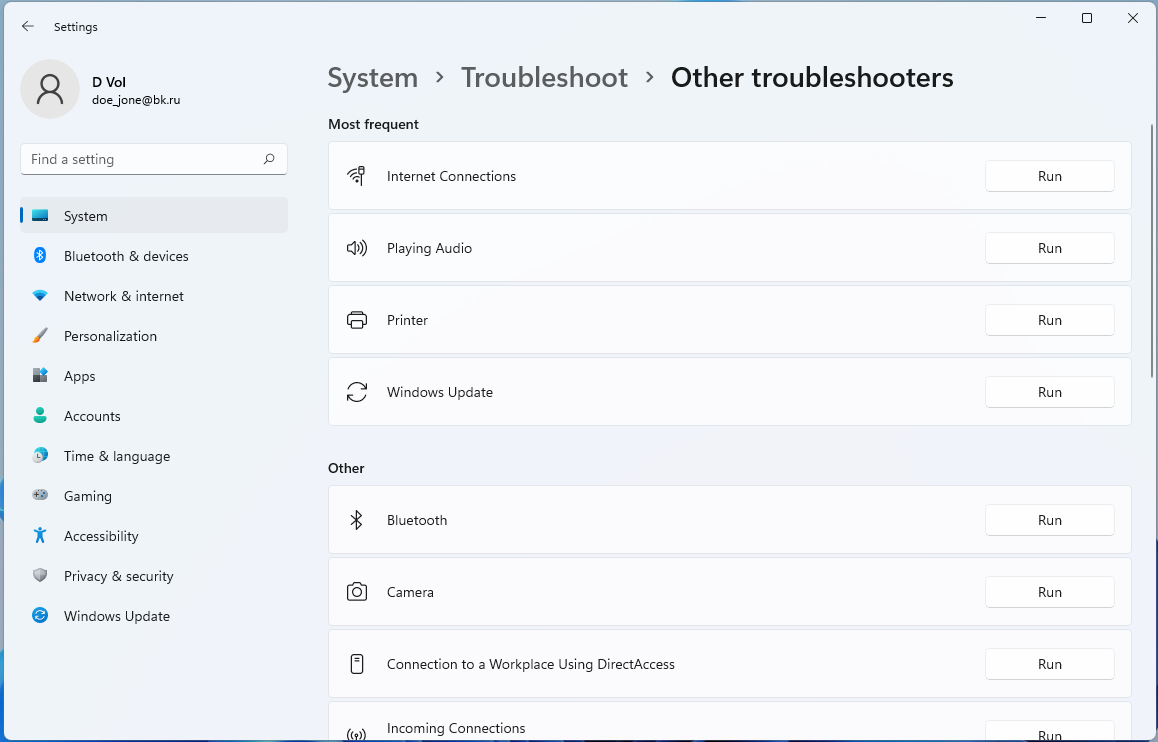The image size is (1158, 742).
Task: Click the Connection to a Workplace Using DirectAccess text
Action: [530, 664]
